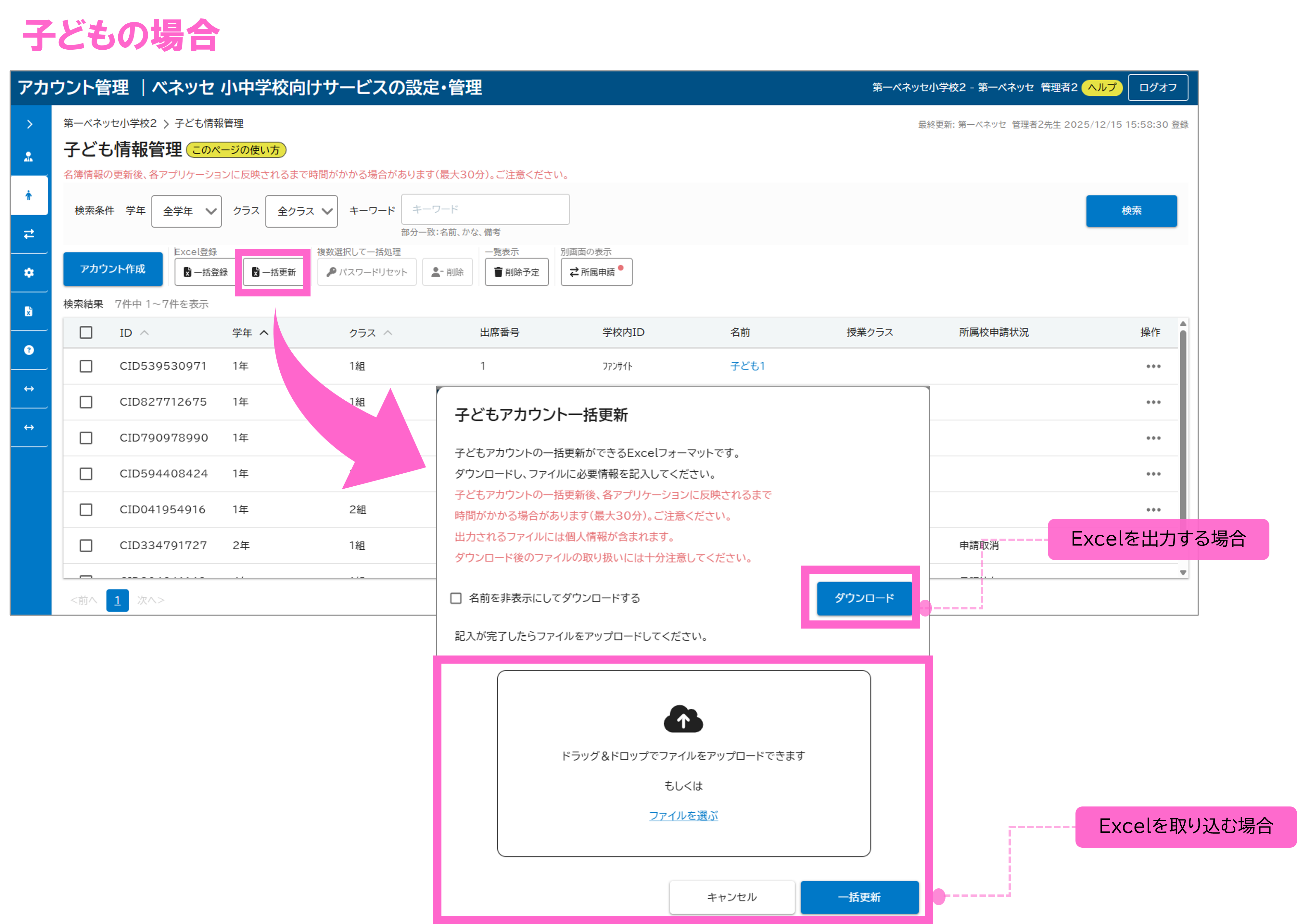This screenshot has width=1297, height=924.
Task: Enable 名前を非表示にしてダウンロードする checkbox
Action: pos(456,598)
